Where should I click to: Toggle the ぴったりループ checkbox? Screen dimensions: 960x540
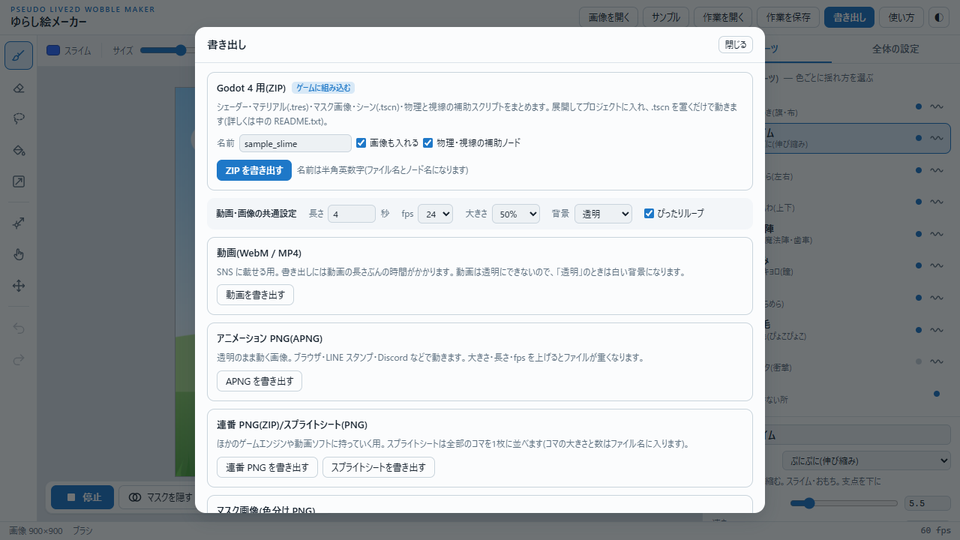point(649,213)
